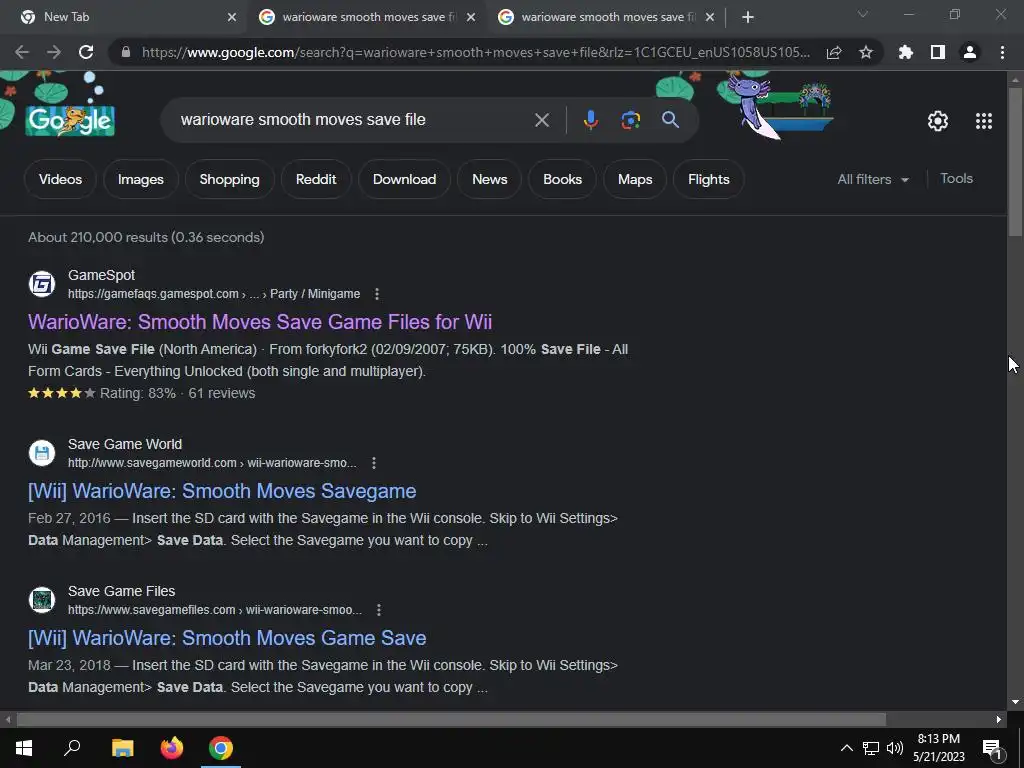The width and height of the screenshot is (1024, 768).
Task: Close the third warioware search tab
Action: pyautogui.click(x=710, y=17)
